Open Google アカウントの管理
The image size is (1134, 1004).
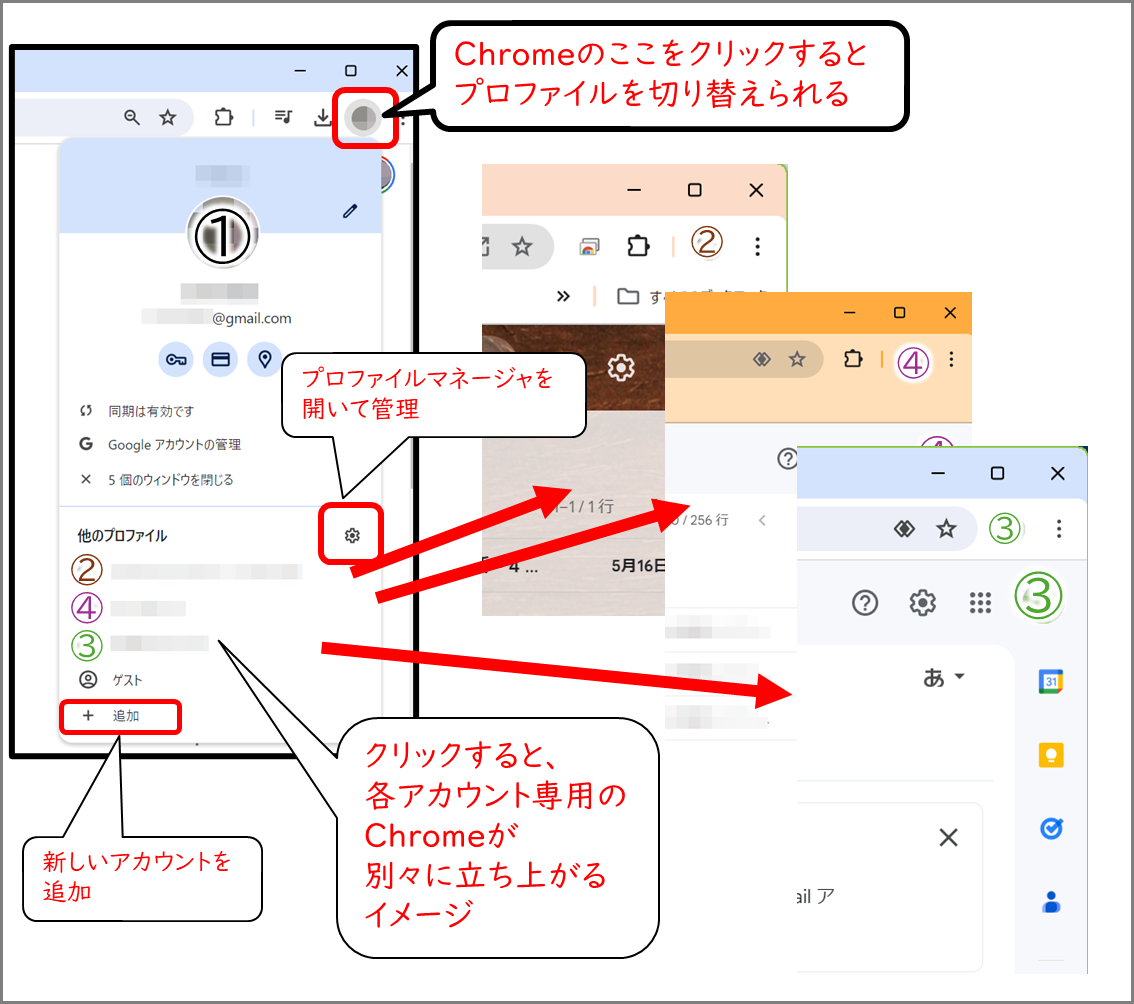pyautogui.click(x=161, y=444)
